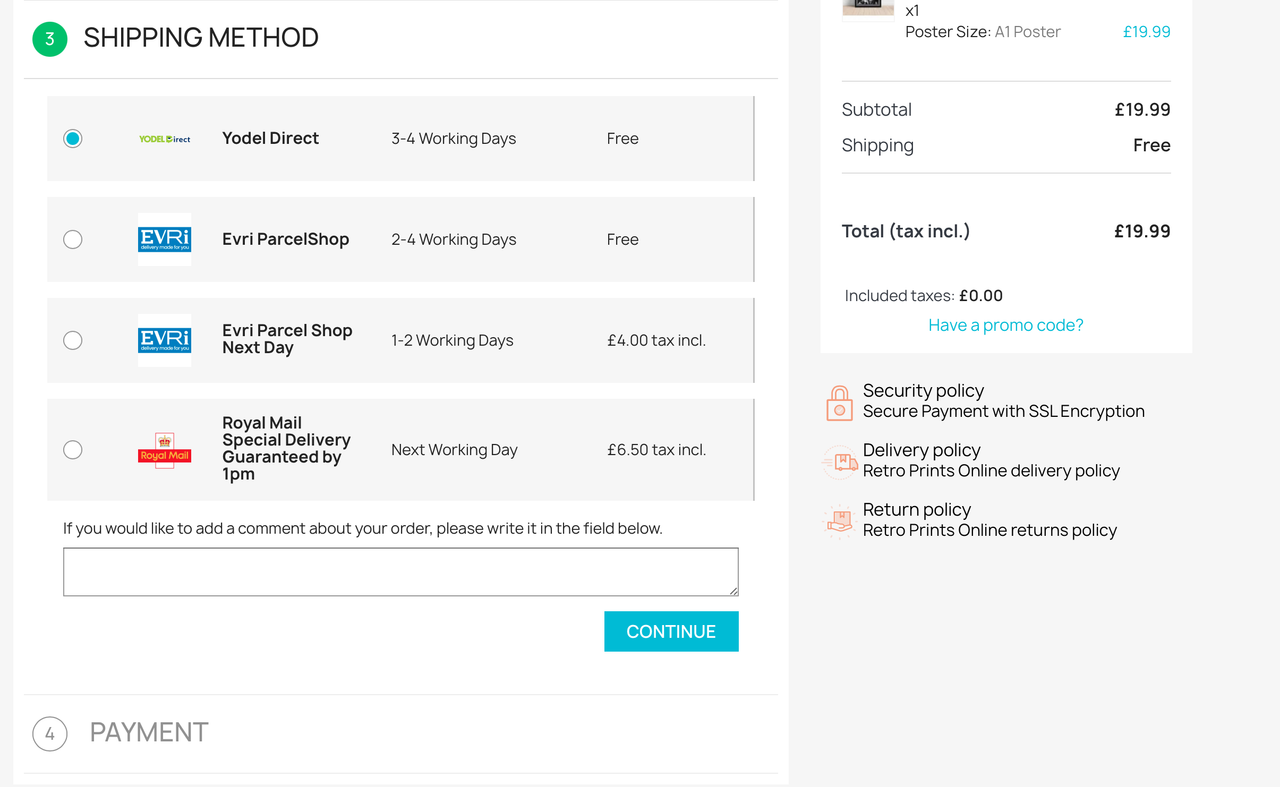Image resolution: width=1280 pixels, height=787 pixels.
Task: Select the Evri ParcelShop free delivery option
Action: pyautogui.click(x=73, y=239)
